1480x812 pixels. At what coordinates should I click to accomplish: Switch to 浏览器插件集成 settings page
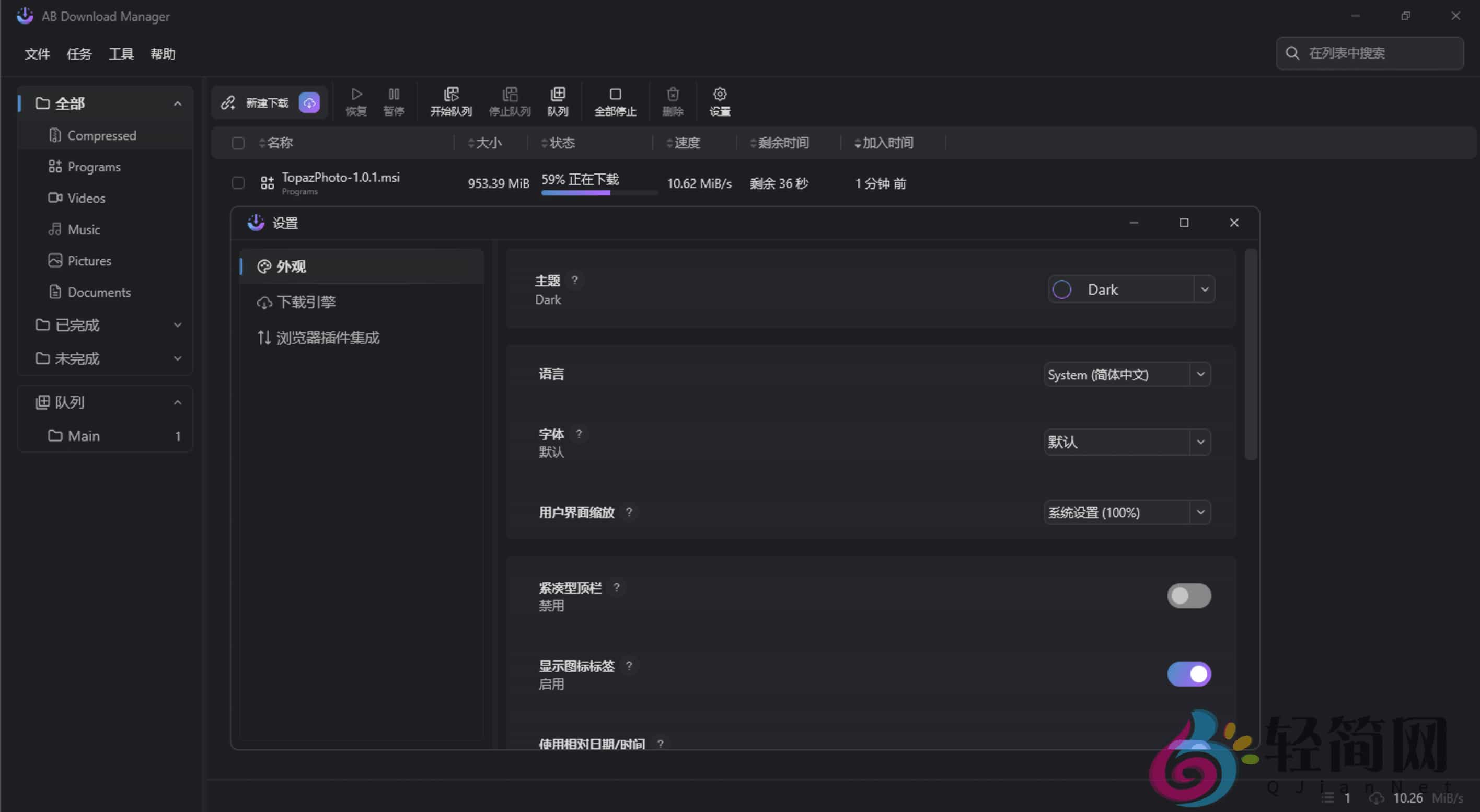[x=328, y=338]
